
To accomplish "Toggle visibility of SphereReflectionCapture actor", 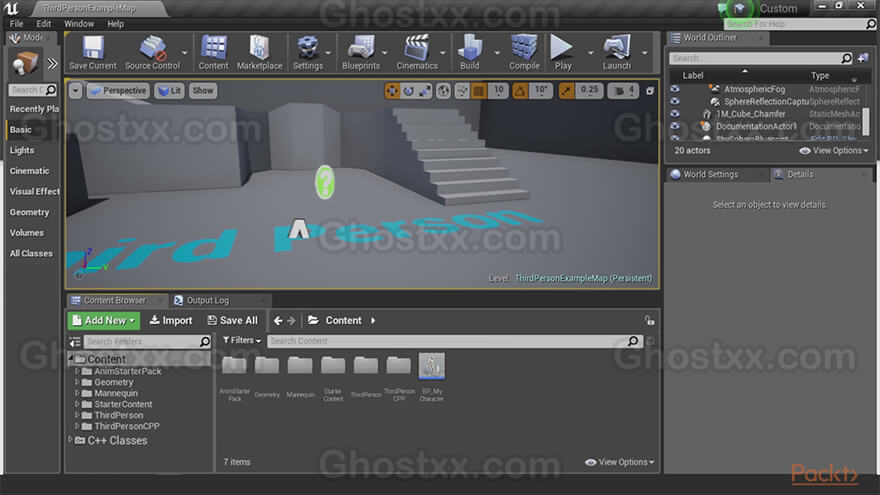I will 675,101.
